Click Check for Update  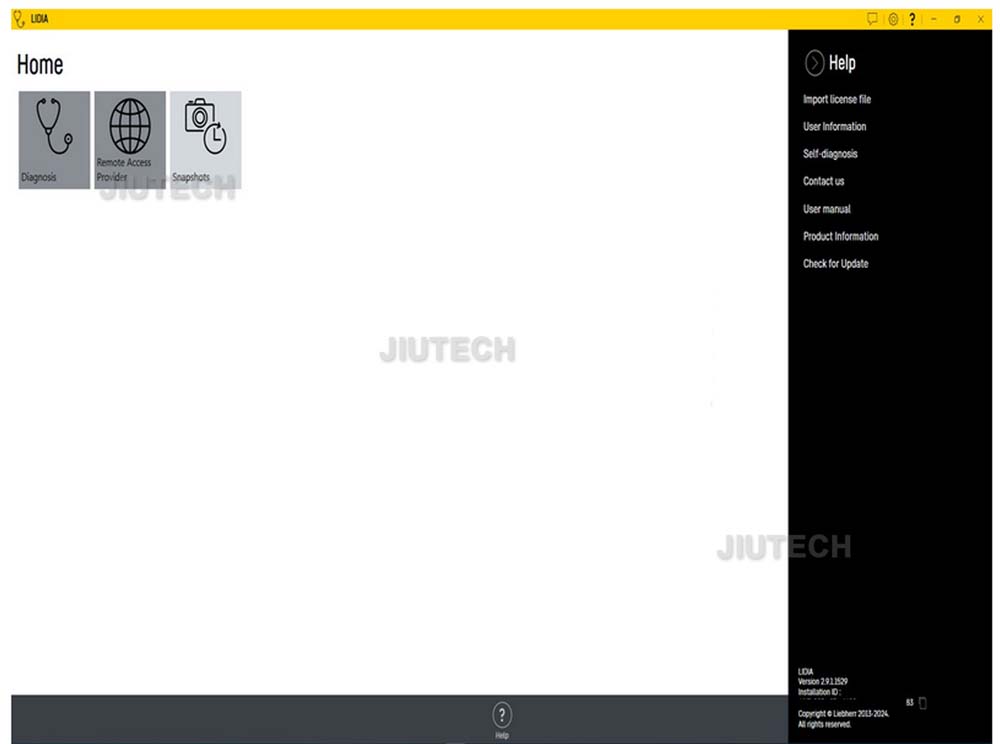click(835, 264)
